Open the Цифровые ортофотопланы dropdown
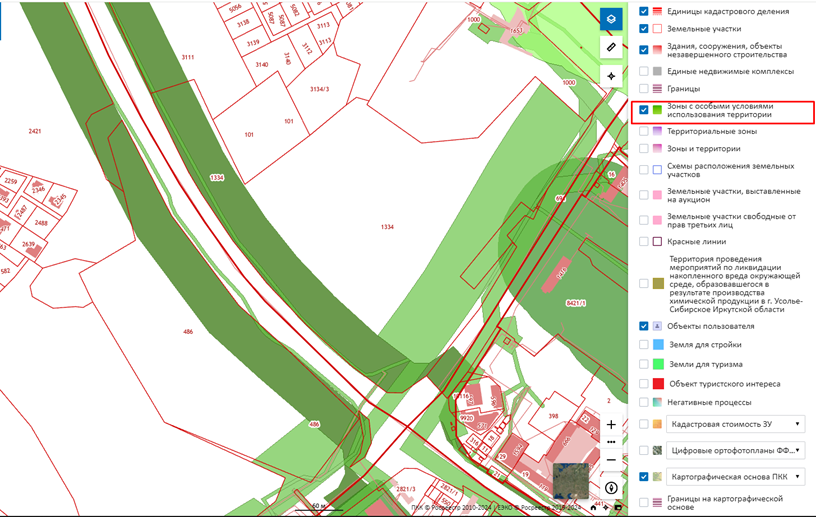The height and width of the screenshot is (517, 816). coord(735,450)
